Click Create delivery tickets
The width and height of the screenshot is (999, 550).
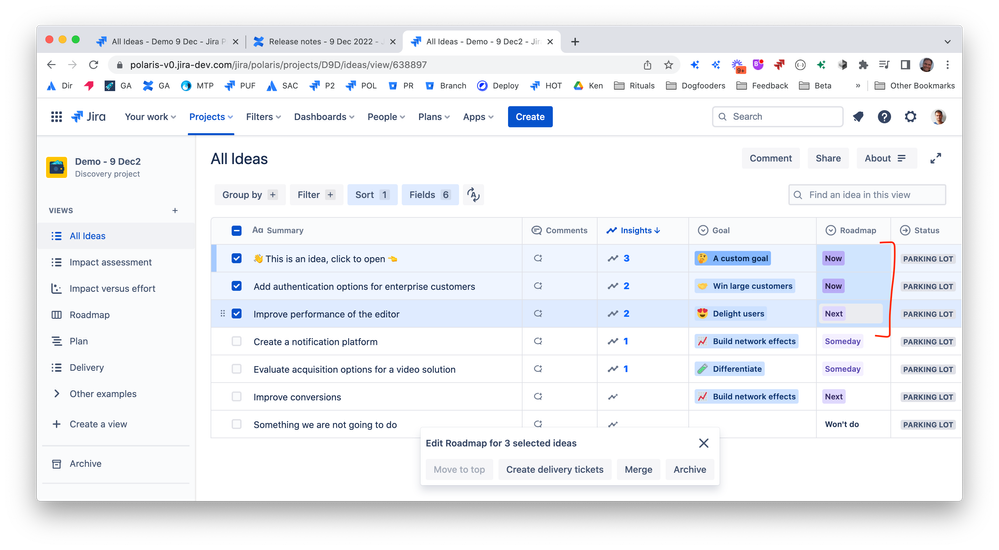coord(554,470)
